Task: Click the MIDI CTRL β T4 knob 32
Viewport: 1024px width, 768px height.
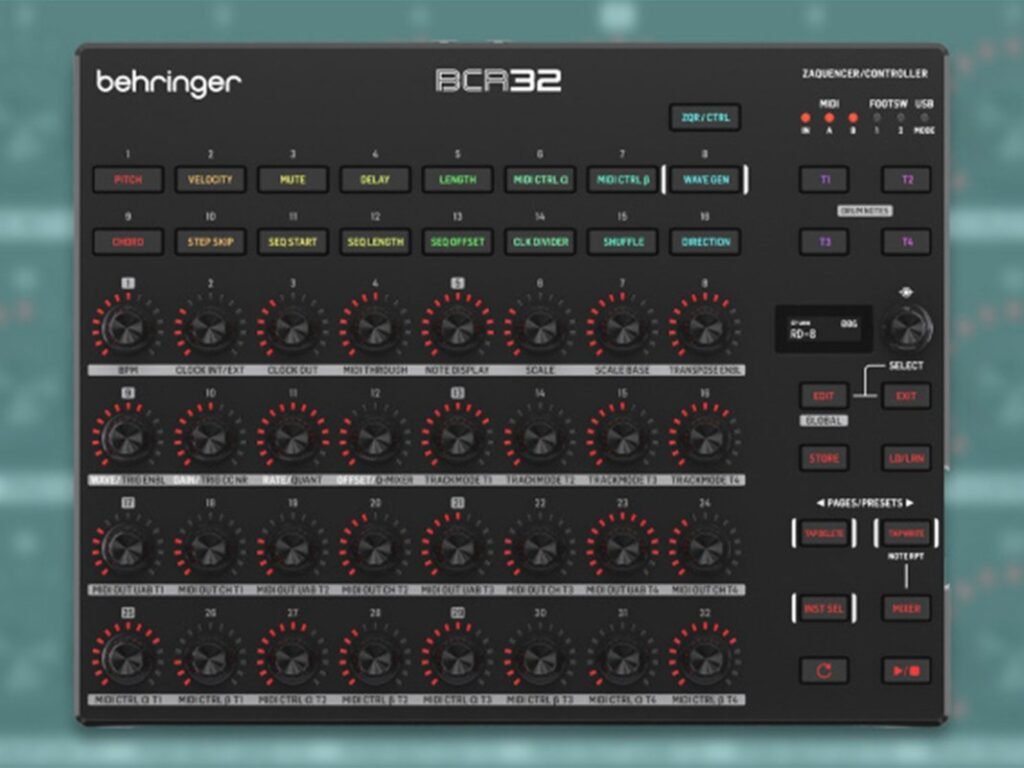Action: [705, 656]
